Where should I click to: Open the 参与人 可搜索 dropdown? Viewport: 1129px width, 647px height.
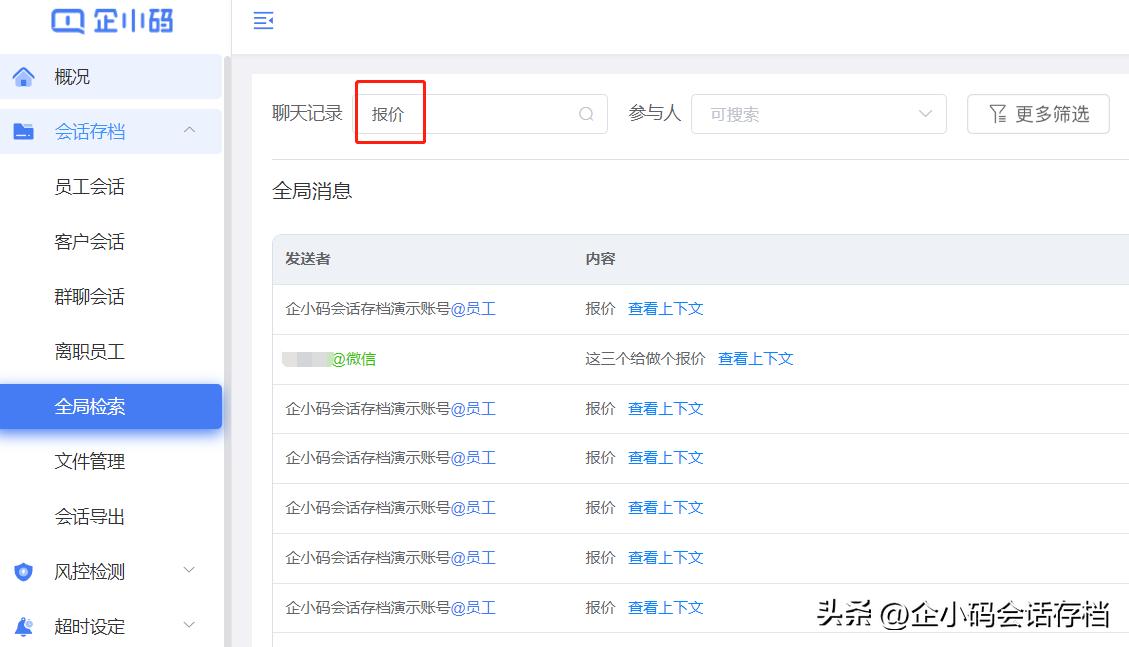818,114
